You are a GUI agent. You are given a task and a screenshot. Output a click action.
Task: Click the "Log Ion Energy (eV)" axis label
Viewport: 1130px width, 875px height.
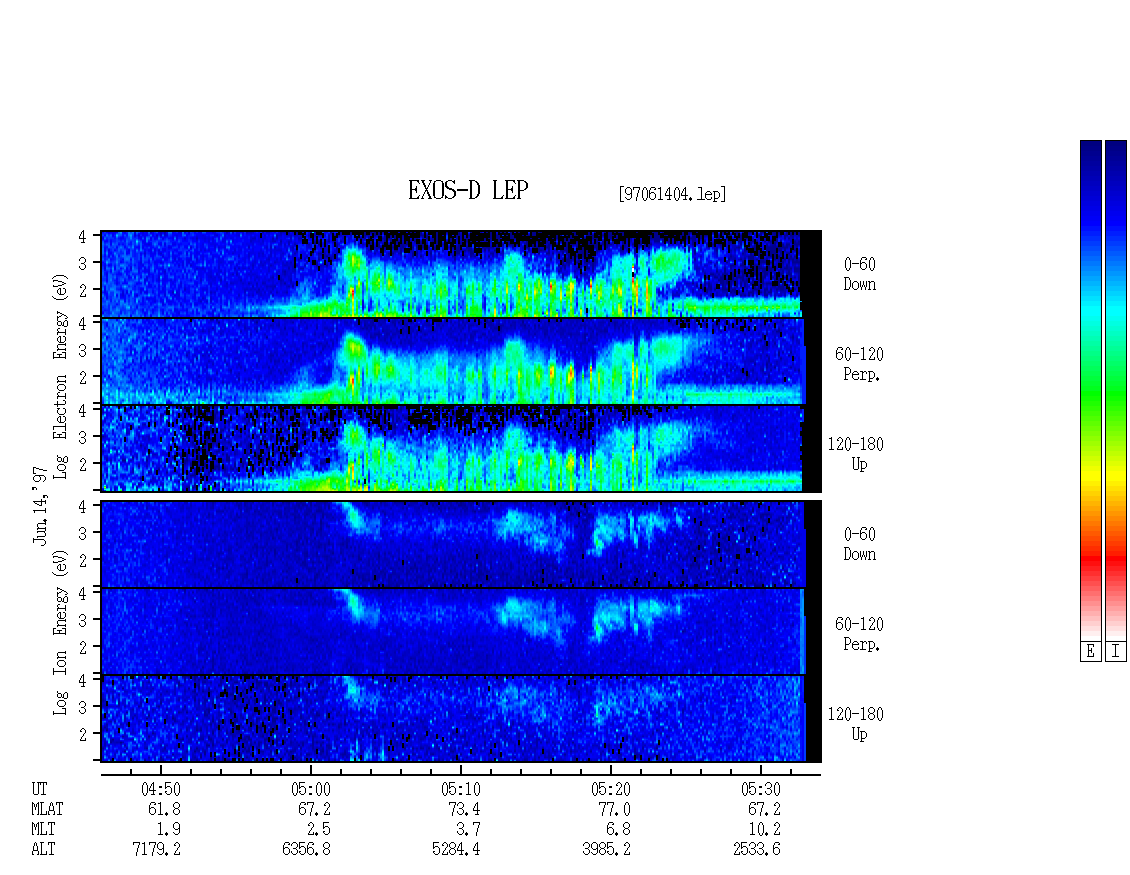(60, 632)
